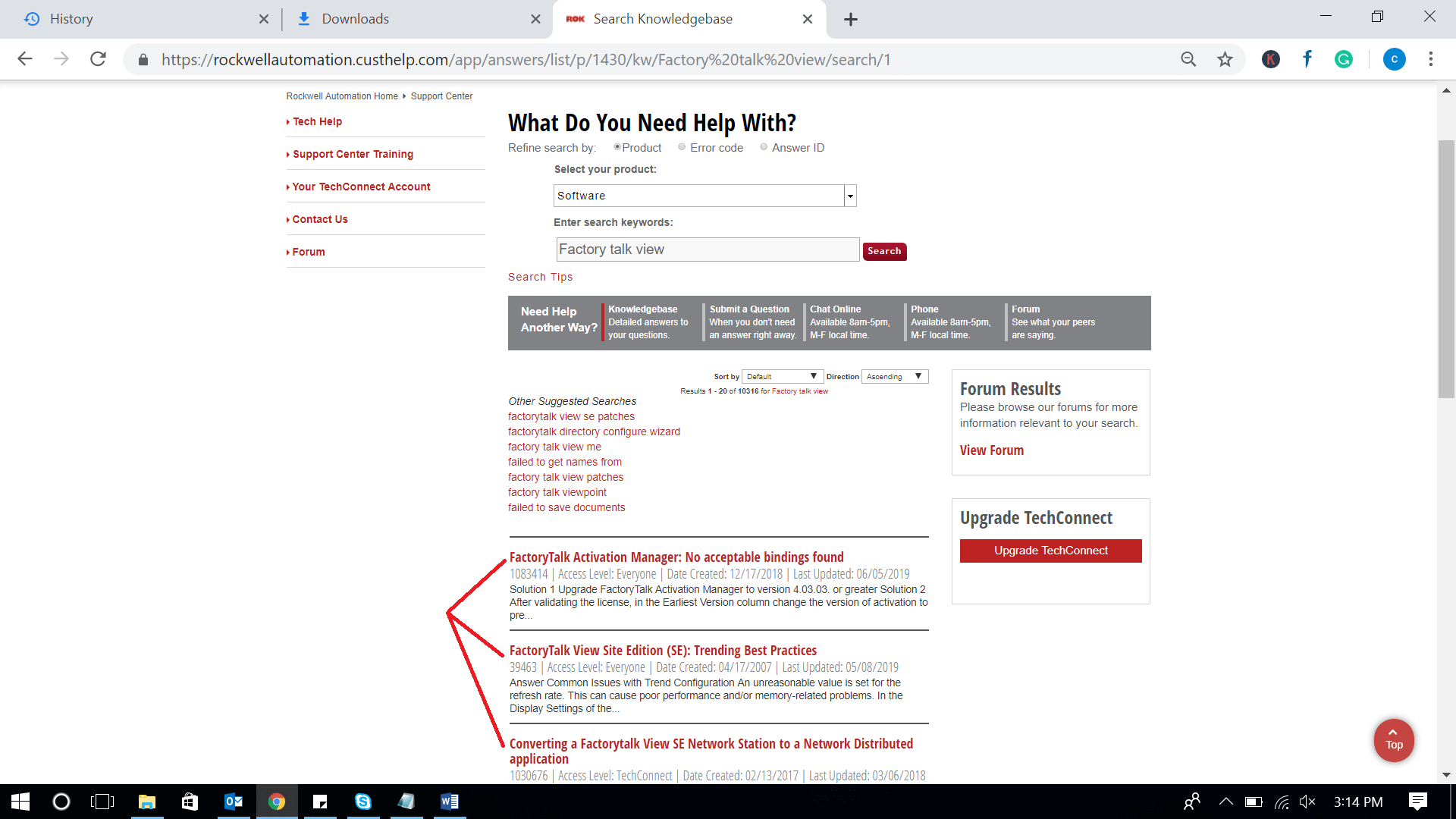Open Skype from the taskbar

pyautogui.click(x=363, y=802)
